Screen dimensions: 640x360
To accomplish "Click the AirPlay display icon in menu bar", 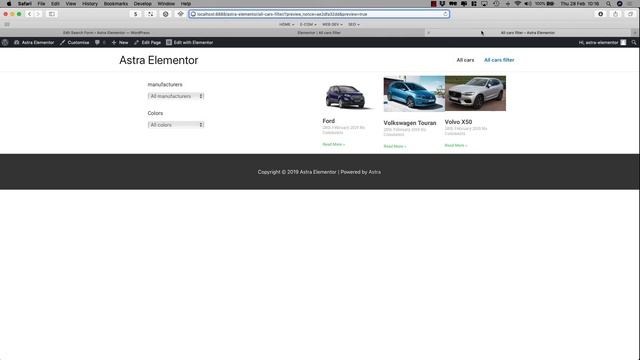I will tap(484, 4).
